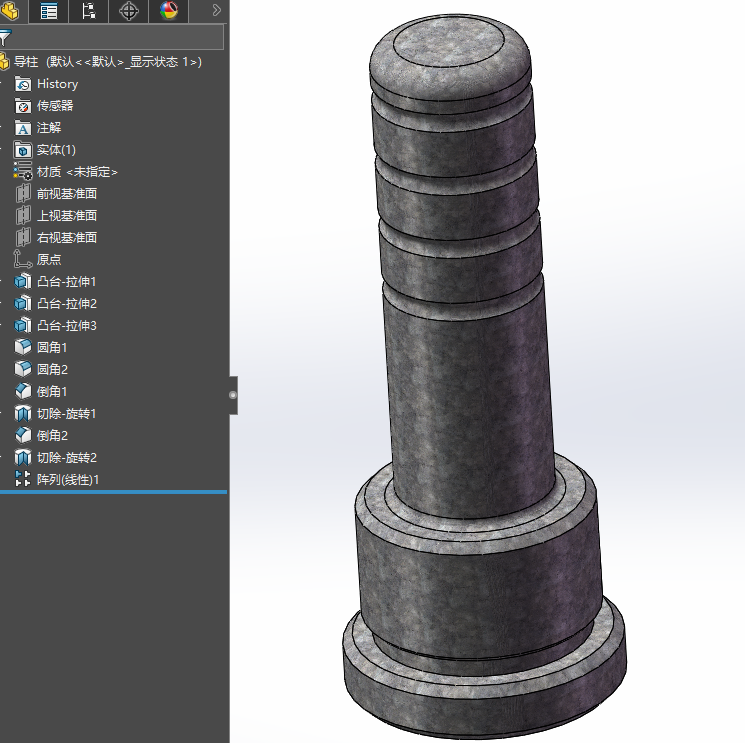Screen dimensions: 745x743
Task: Click the 阵列(线性)1 linear pattern icon
Action: tap(23, 479)
